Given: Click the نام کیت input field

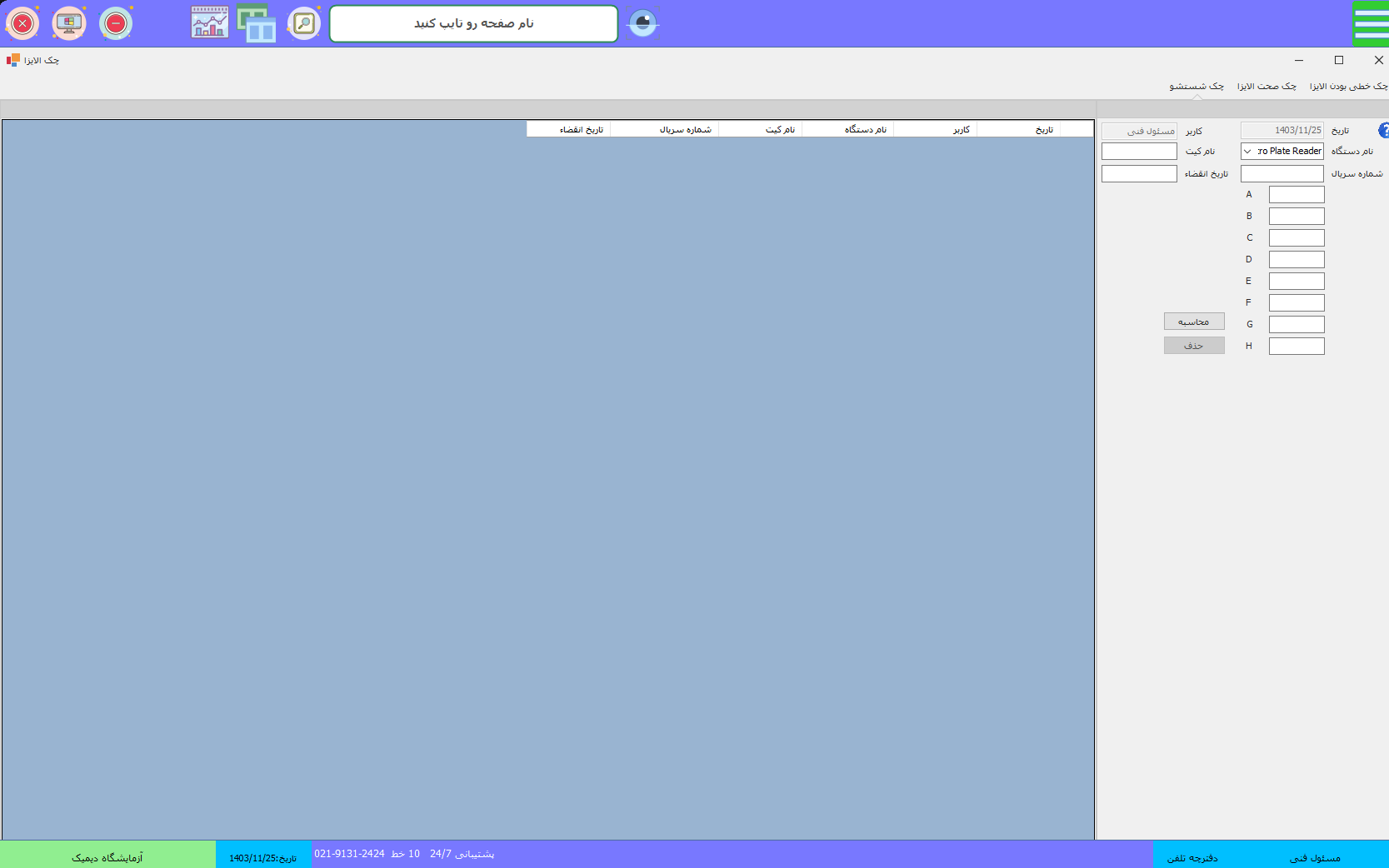Looking at the screenshot, I should click(1139, 152).
